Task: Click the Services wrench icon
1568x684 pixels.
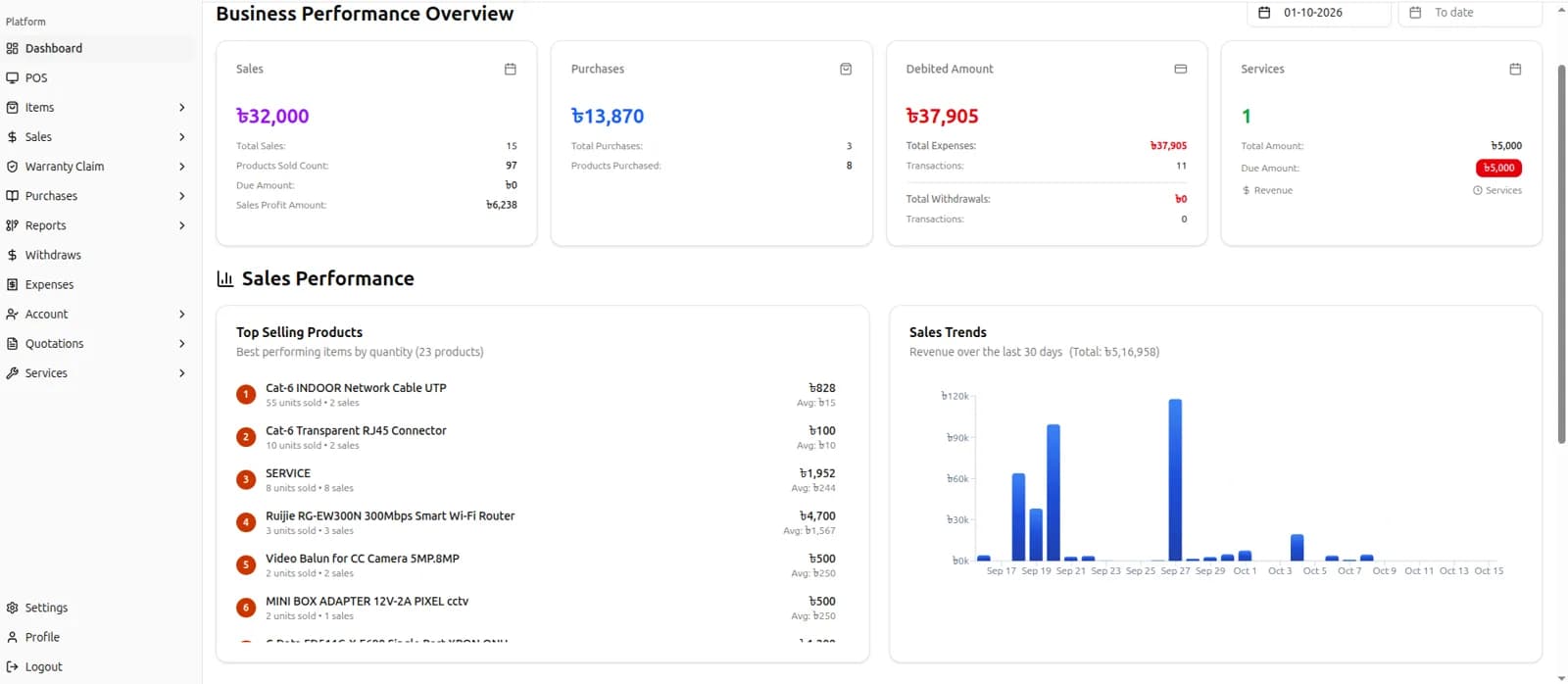Action: 12,373
